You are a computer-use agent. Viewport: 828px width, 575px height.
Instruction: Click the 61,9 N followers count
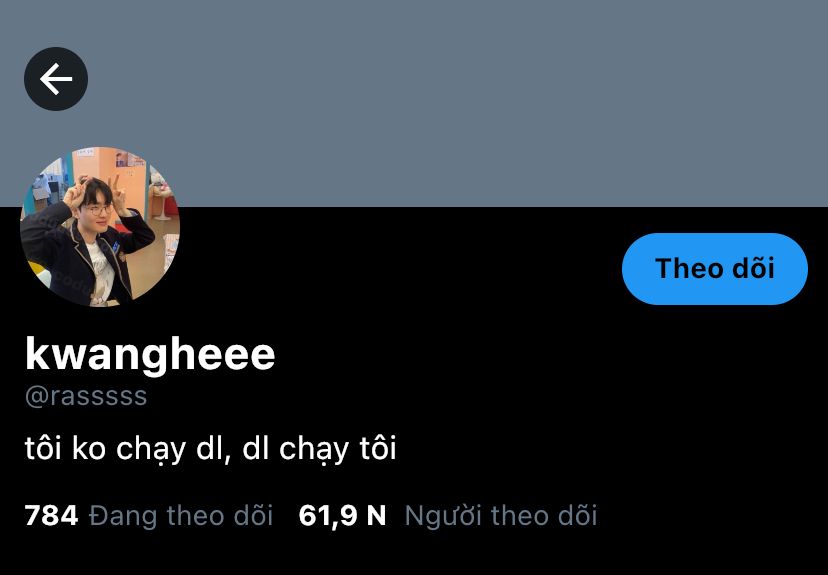tap(342, 515)
